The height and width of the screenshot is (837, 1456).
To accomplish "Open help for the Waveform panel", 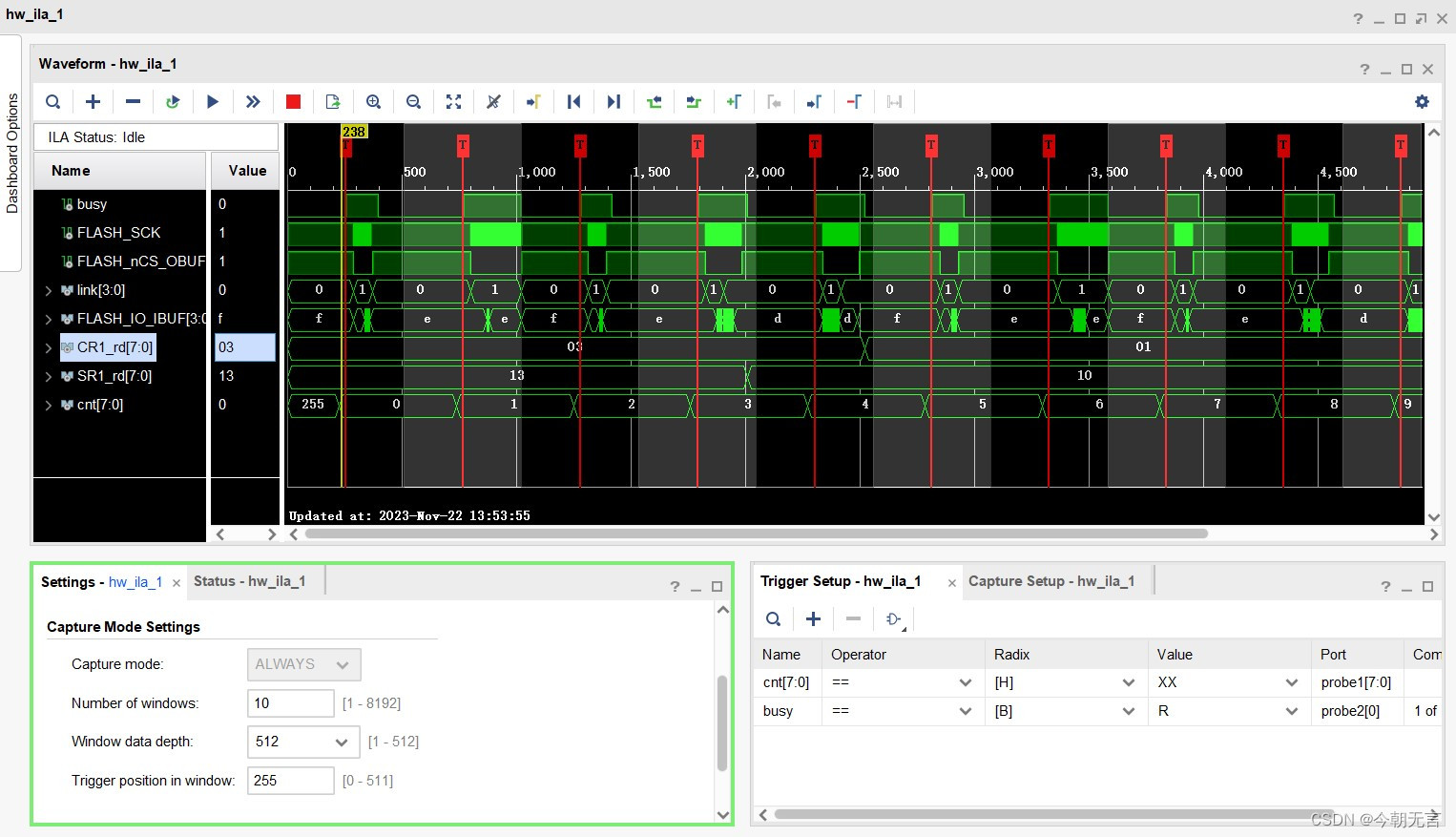I will pos(1364,70).
